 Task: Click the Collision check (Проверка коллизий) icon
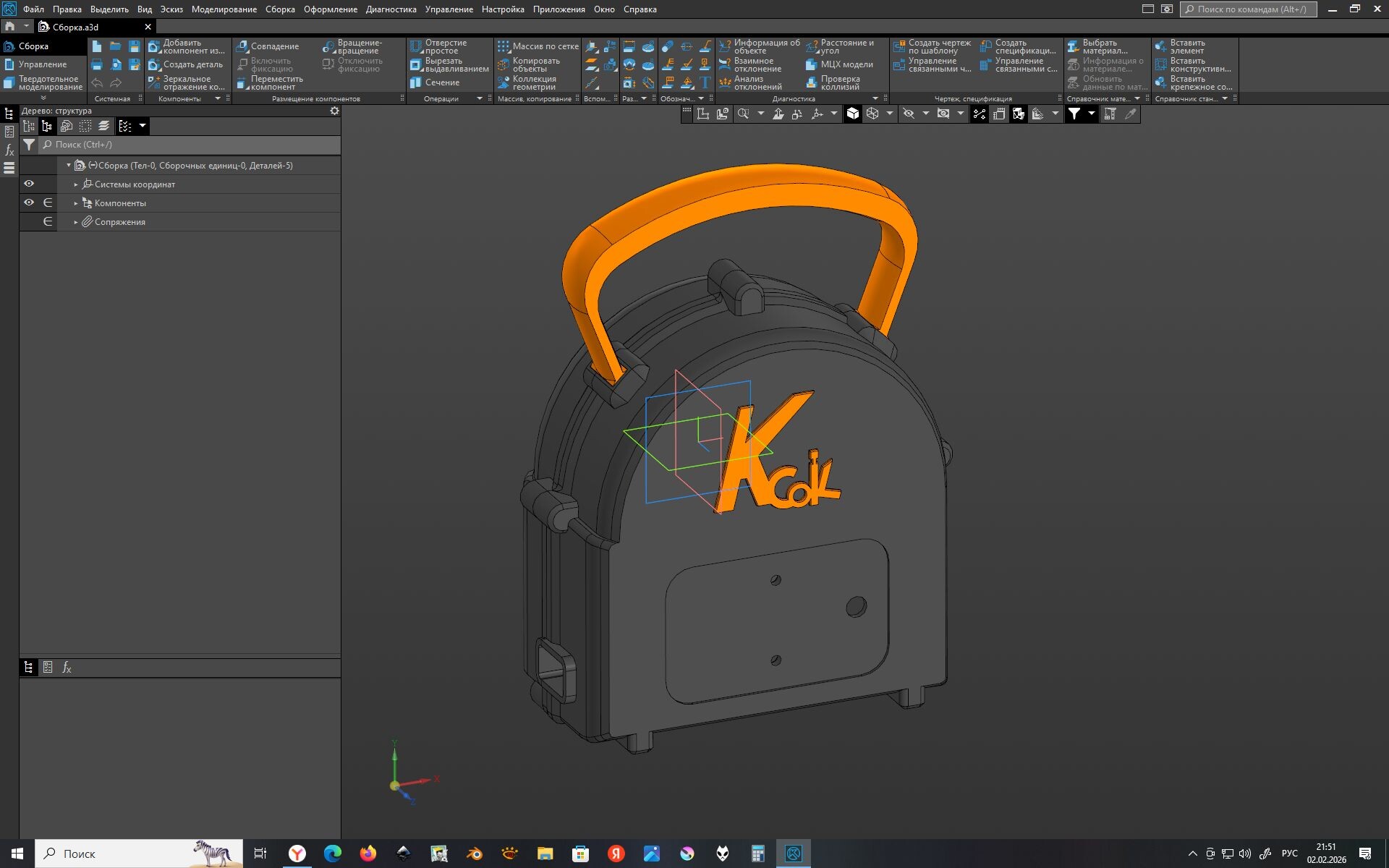[x=812, y=82]
